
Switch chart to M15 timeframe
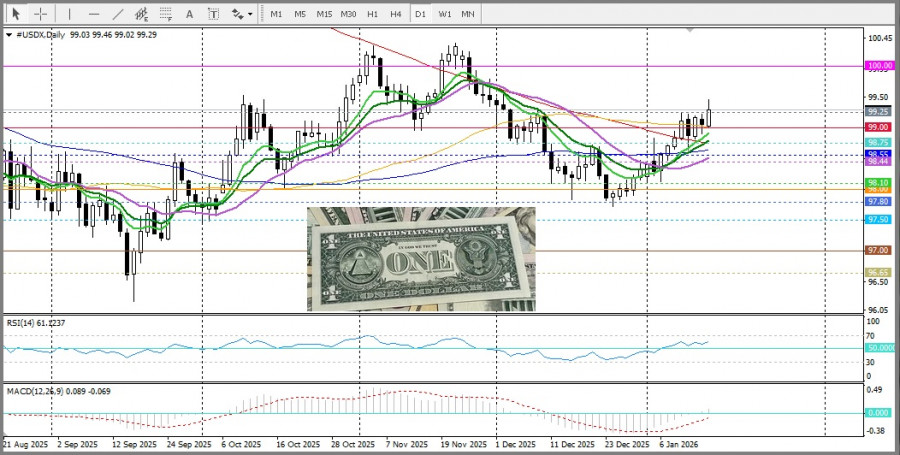click(324, 14)
